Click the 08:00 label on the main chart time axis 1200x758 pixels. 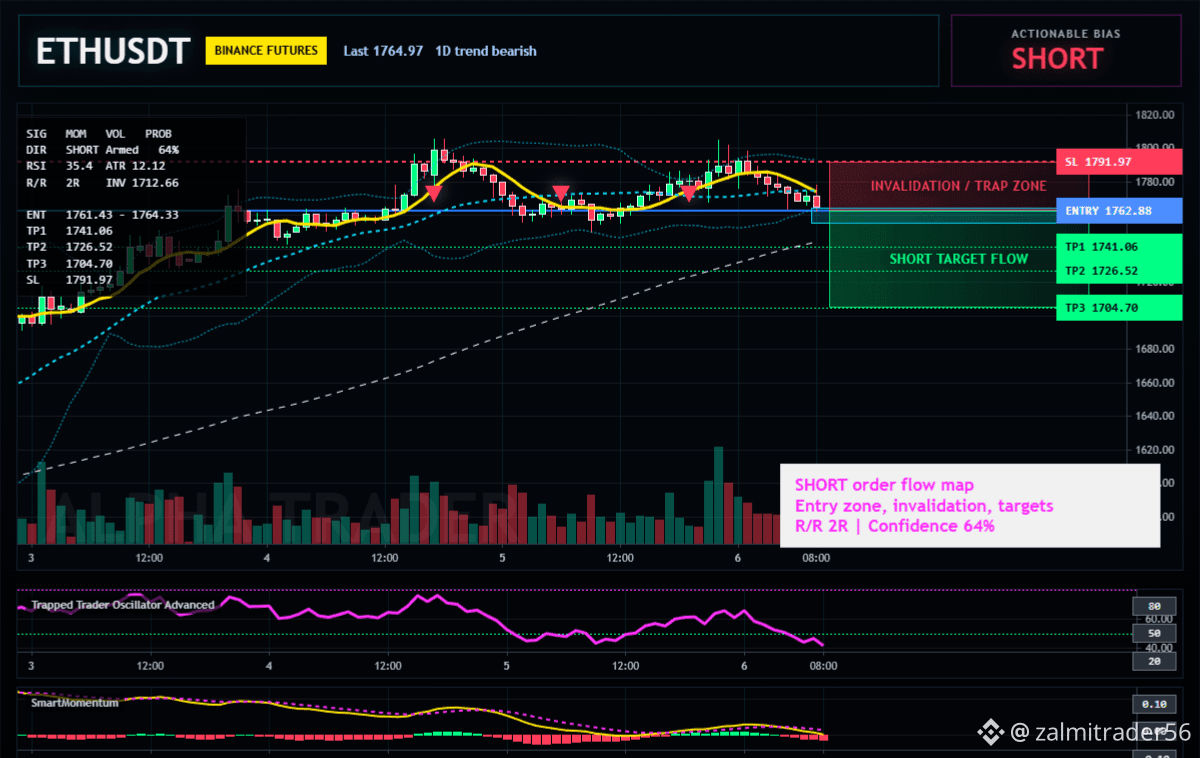tap(816, 558)
